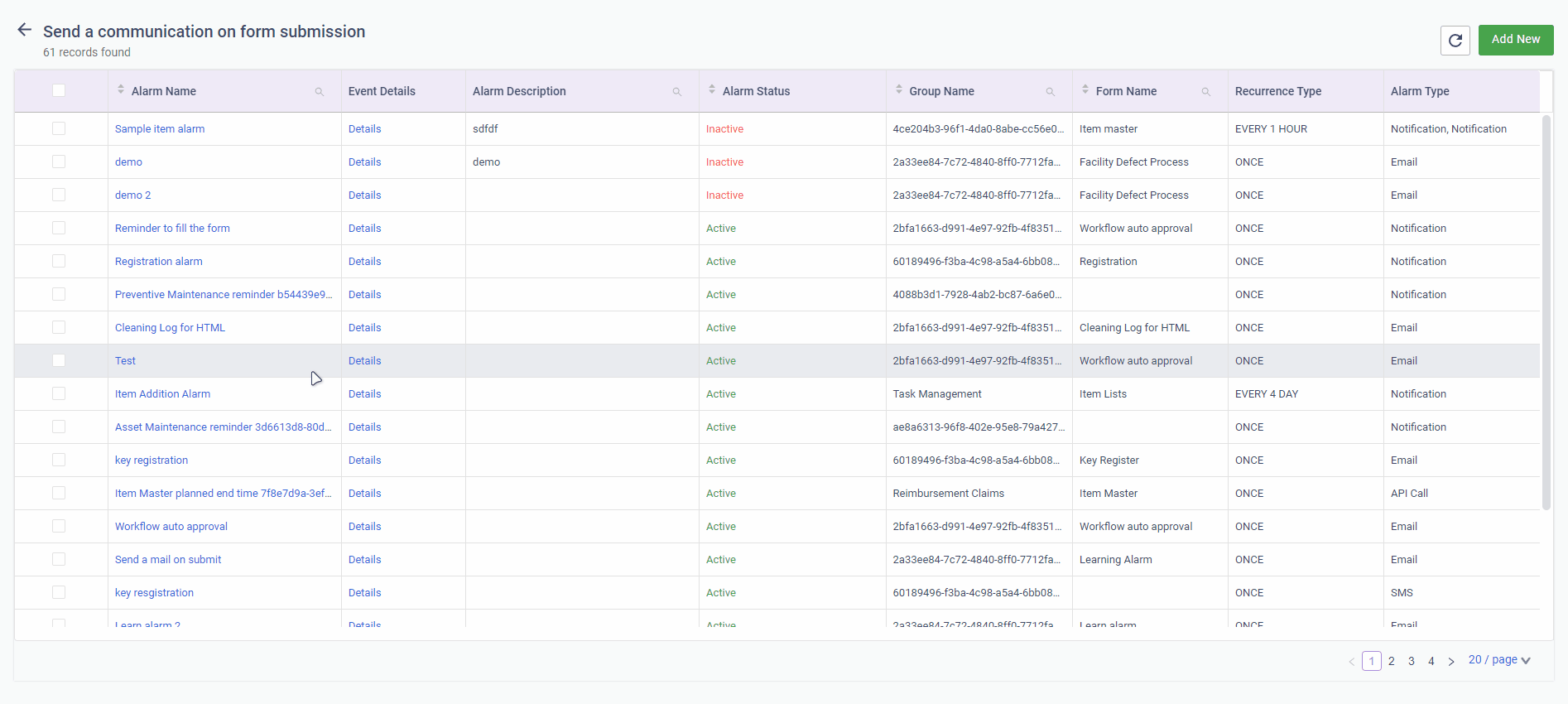Click the vertical scrollbar of the table
Viewport: 1568px width, 704px height.
click(1546, 313)
